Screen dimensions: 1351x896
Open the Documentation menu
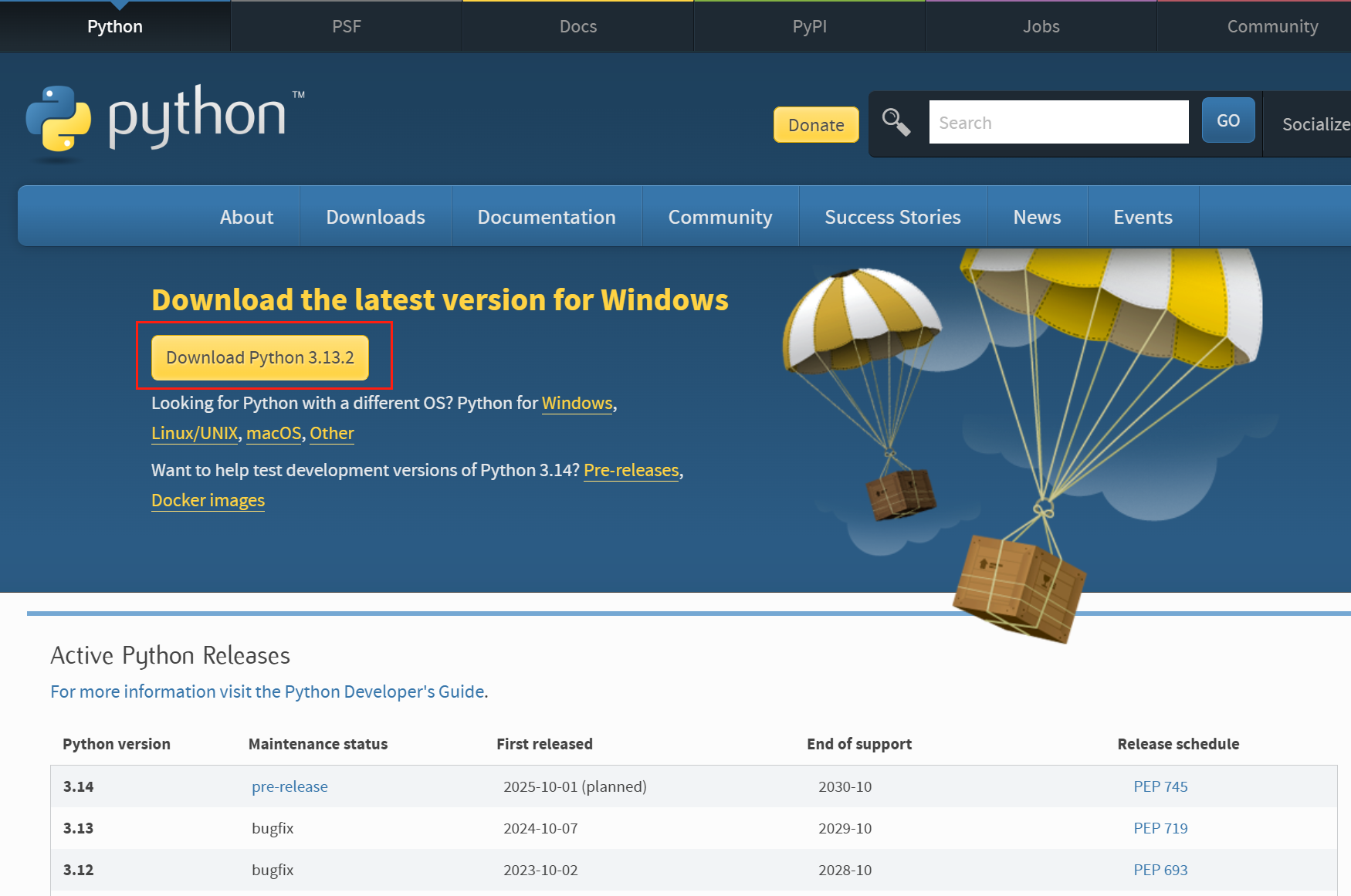click(547, 217)
